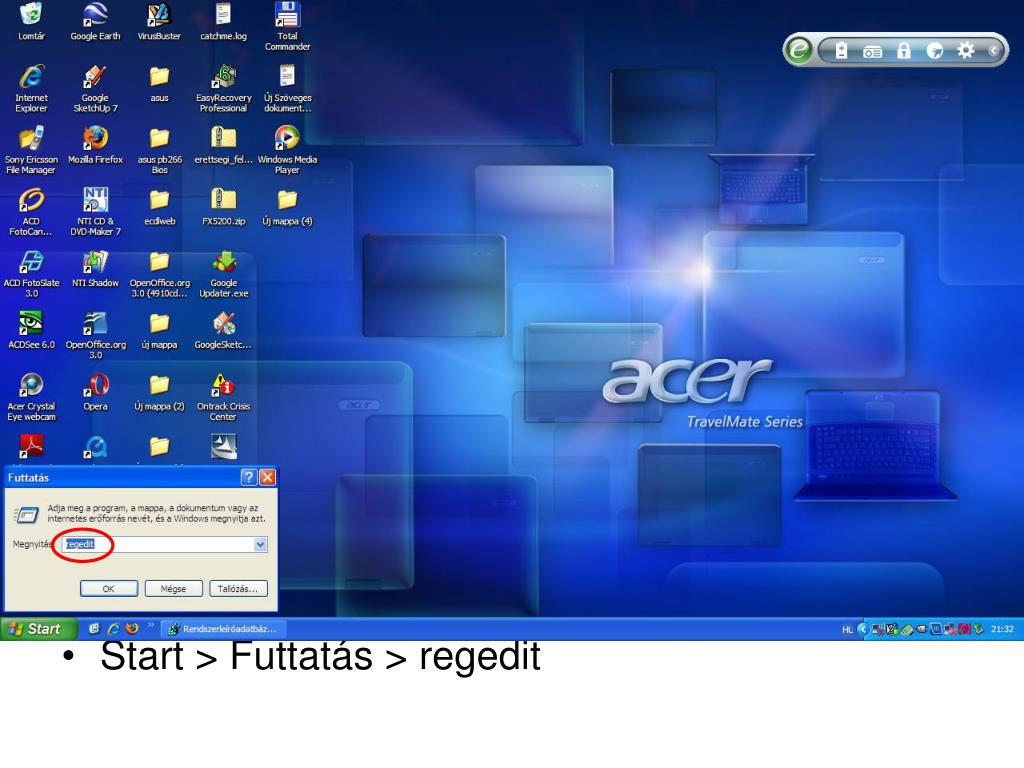Image resolution: width=1024 pixels, height=768 pixels.
Task: Select the catchme.log file icon
Action: [223, 21]
